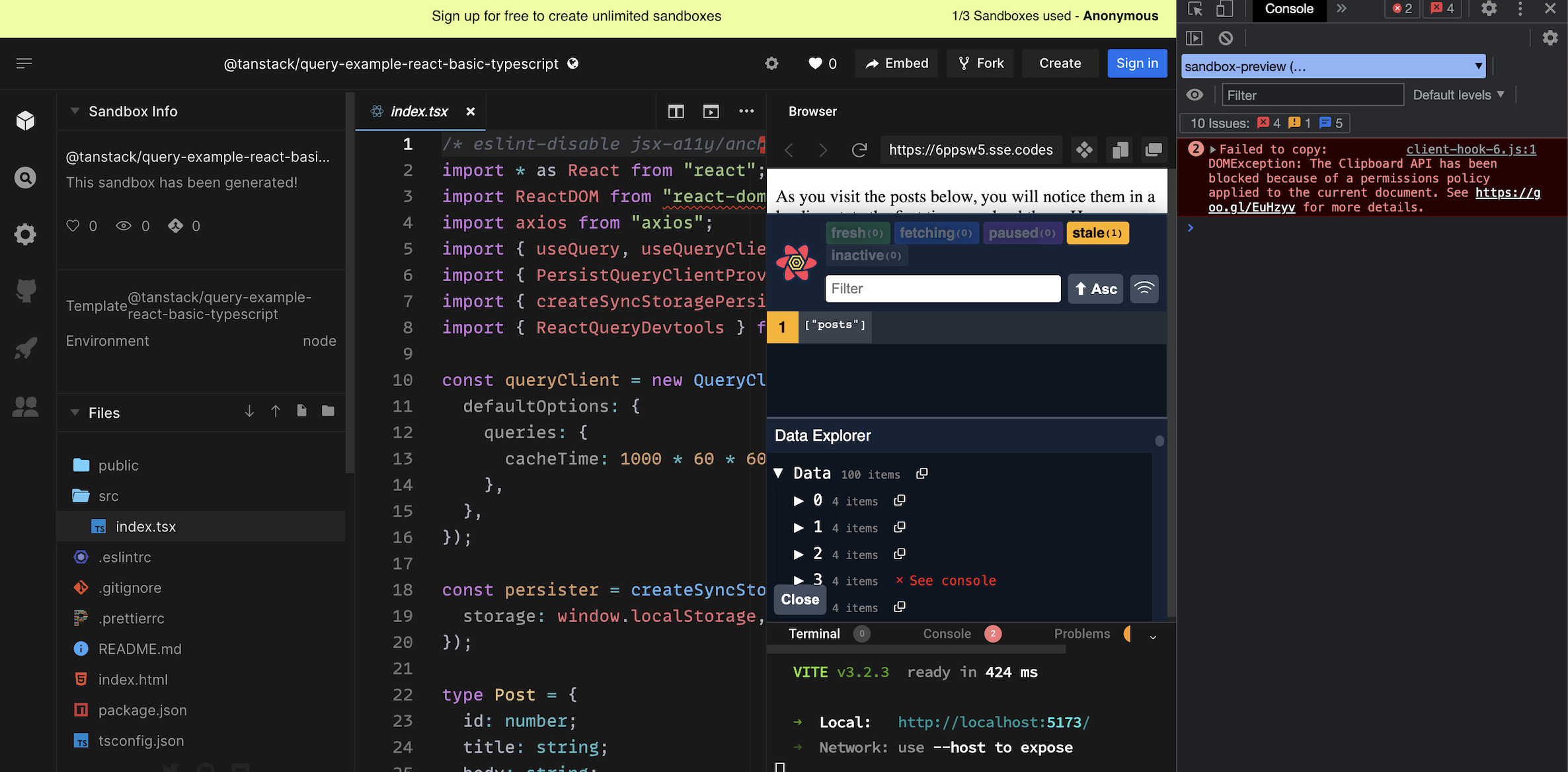Image resolution: width=1568 pixels, height=772 pixels.
Task: Open the Explorer search sidebar icon
Action: [x=25, y=177]
